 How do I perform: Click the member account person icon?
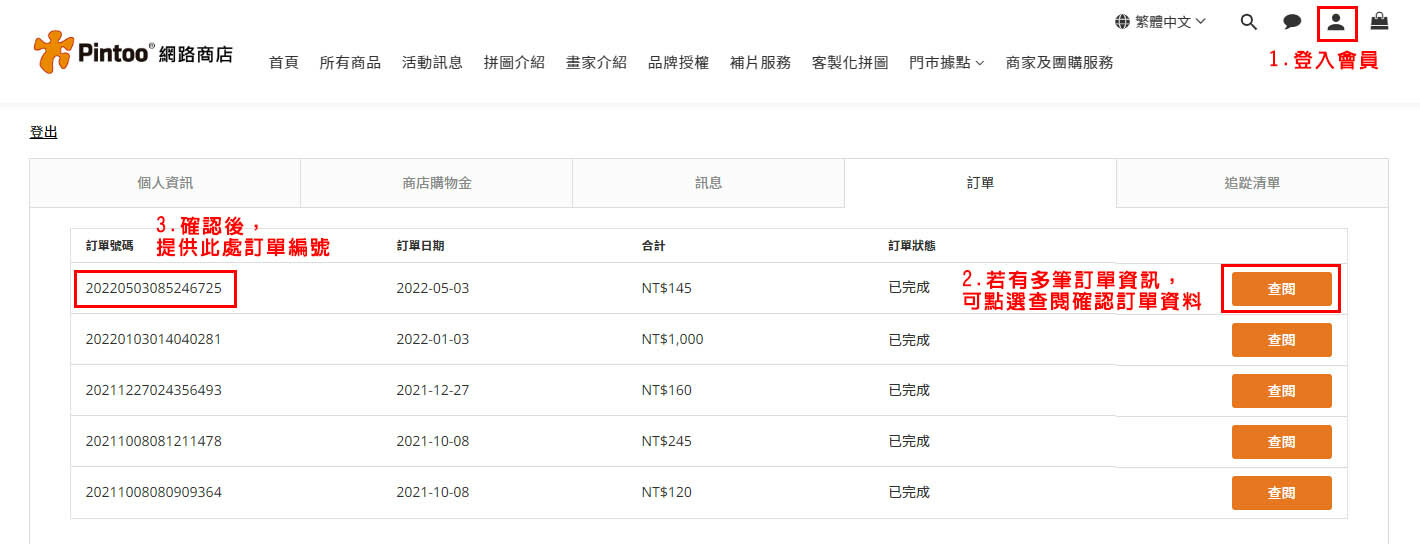pyautogui.click(x=1336, y=22)
